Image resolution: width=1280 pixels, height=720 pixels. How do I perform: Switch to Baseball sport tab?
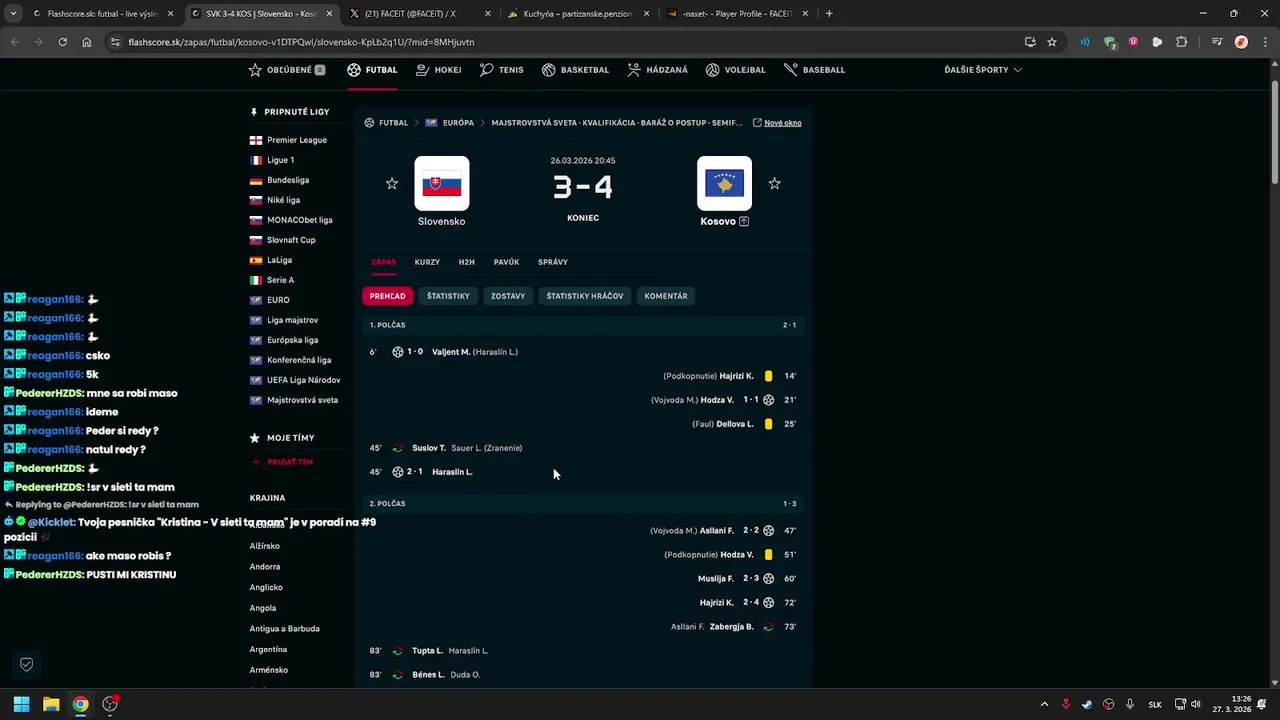[x=814, y=70]
